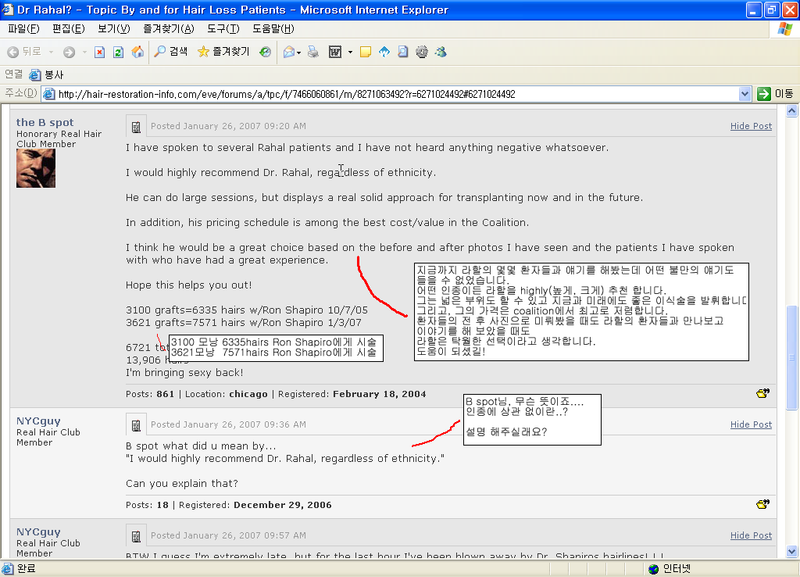This screenshot has width=800, height=577.
Task: Click the 연결 Links toolbar label
Action: 14,74
